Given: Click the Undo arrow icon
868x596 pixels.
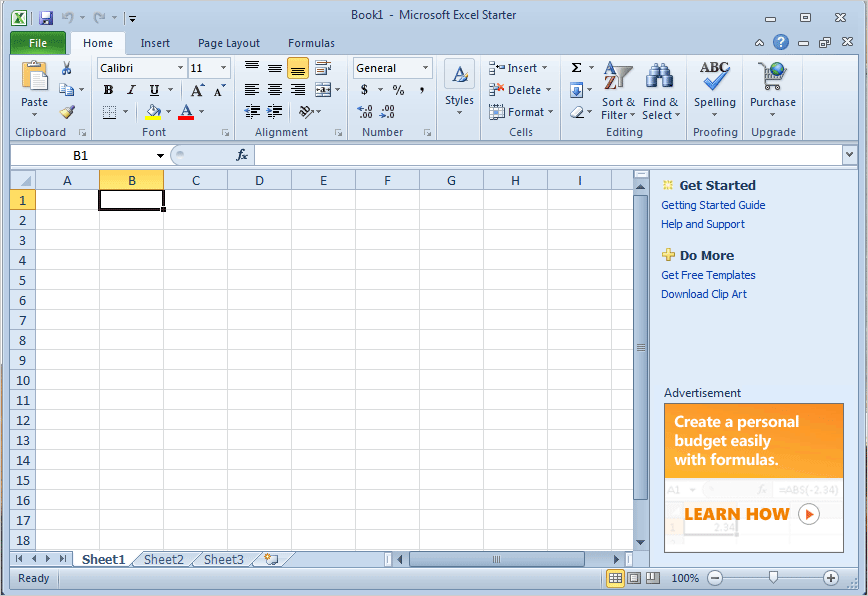Looking at the screenshot, I should point(68,18).
